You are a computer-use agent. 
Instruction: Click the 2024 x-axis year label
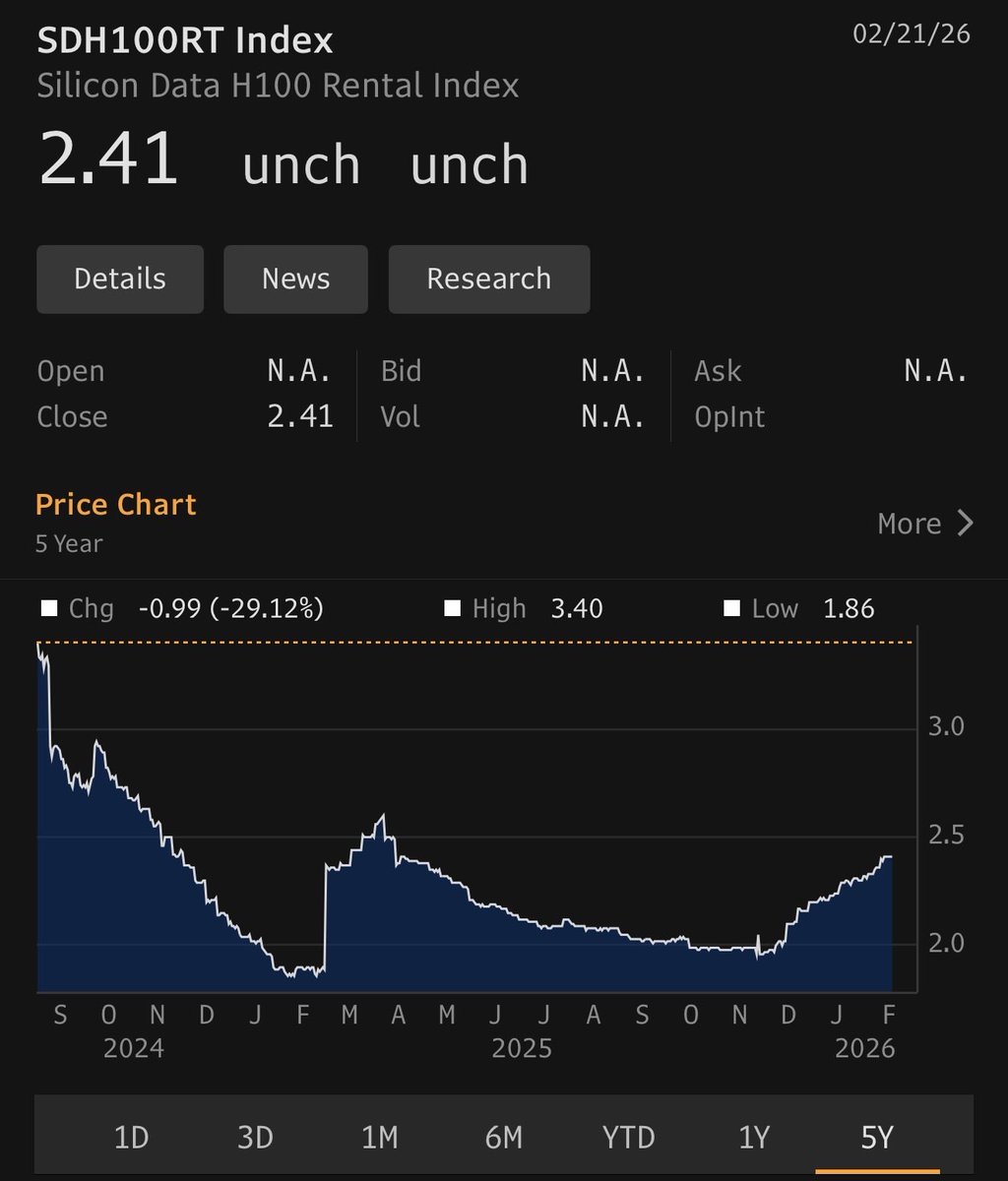tap(133, 1049)
